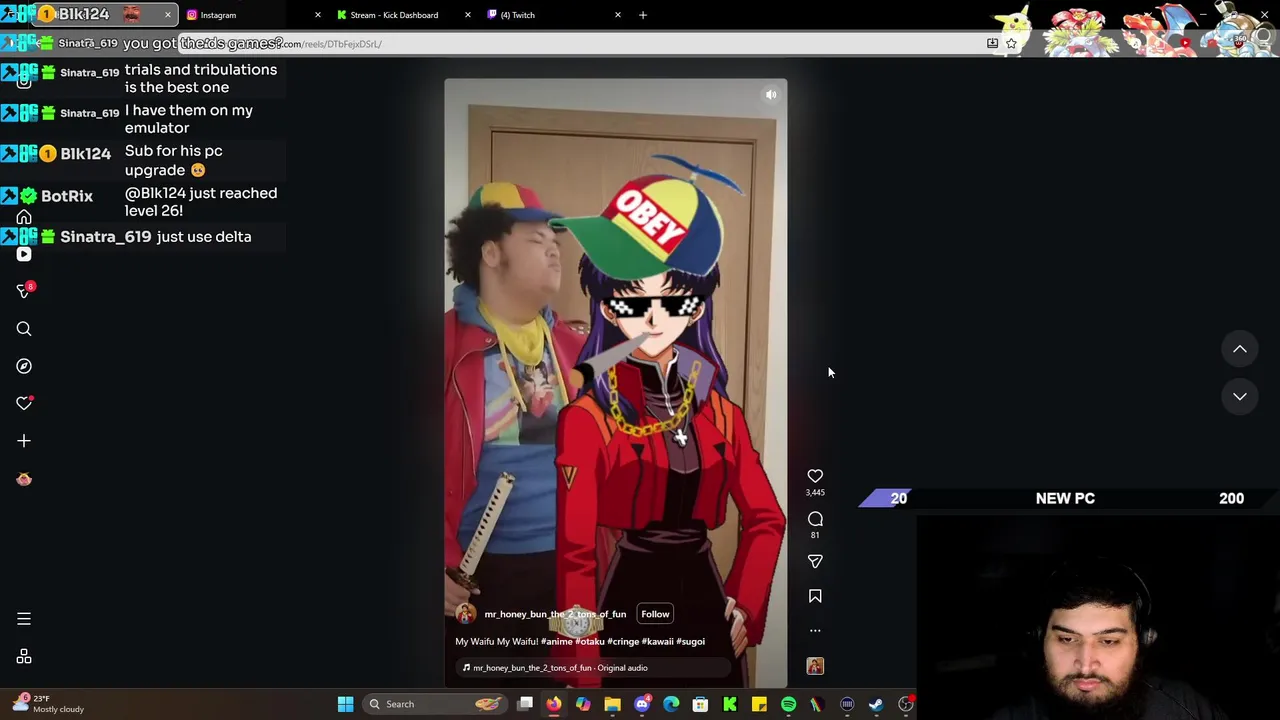Open Microsoft Edge from taskbar
Image resolution: width=1280 pixels, height=720 pixels.
[x=671, y=704]
